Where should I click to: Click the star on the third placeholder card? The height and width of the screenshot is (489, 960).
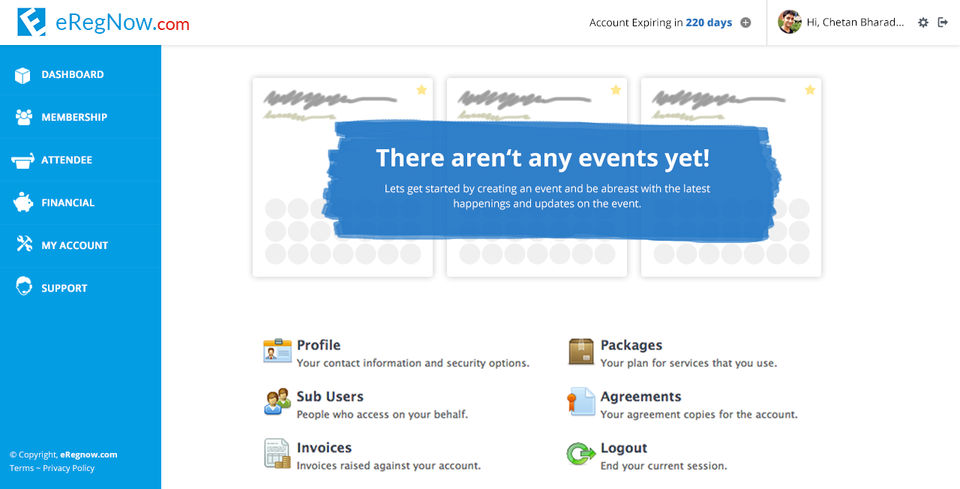pyautogui.click(x=809, y=90)
